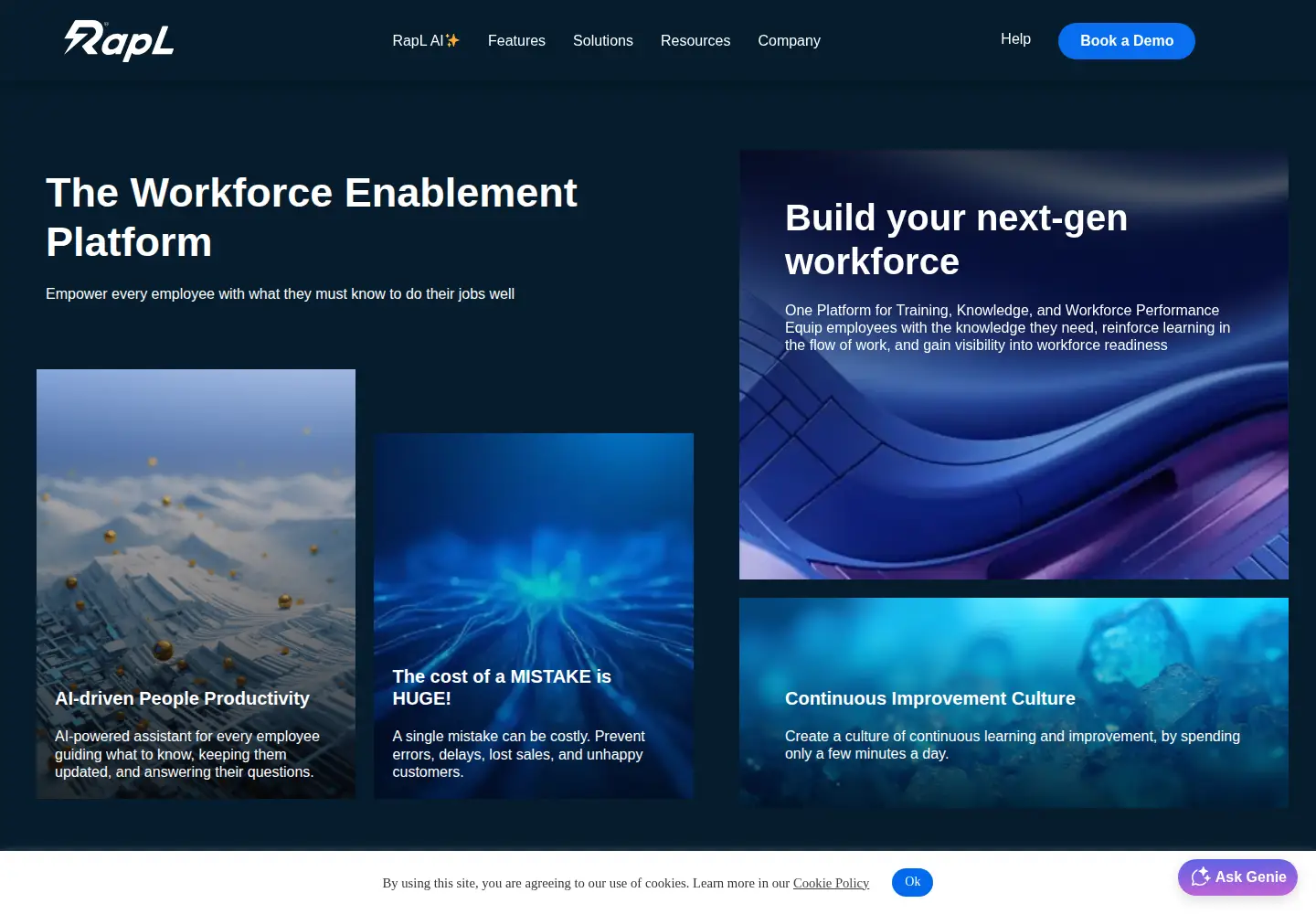Viewport: 1316px width, 914px height.
Task: Open the RapL AI menu item
Action: click(x=426, y=40)
